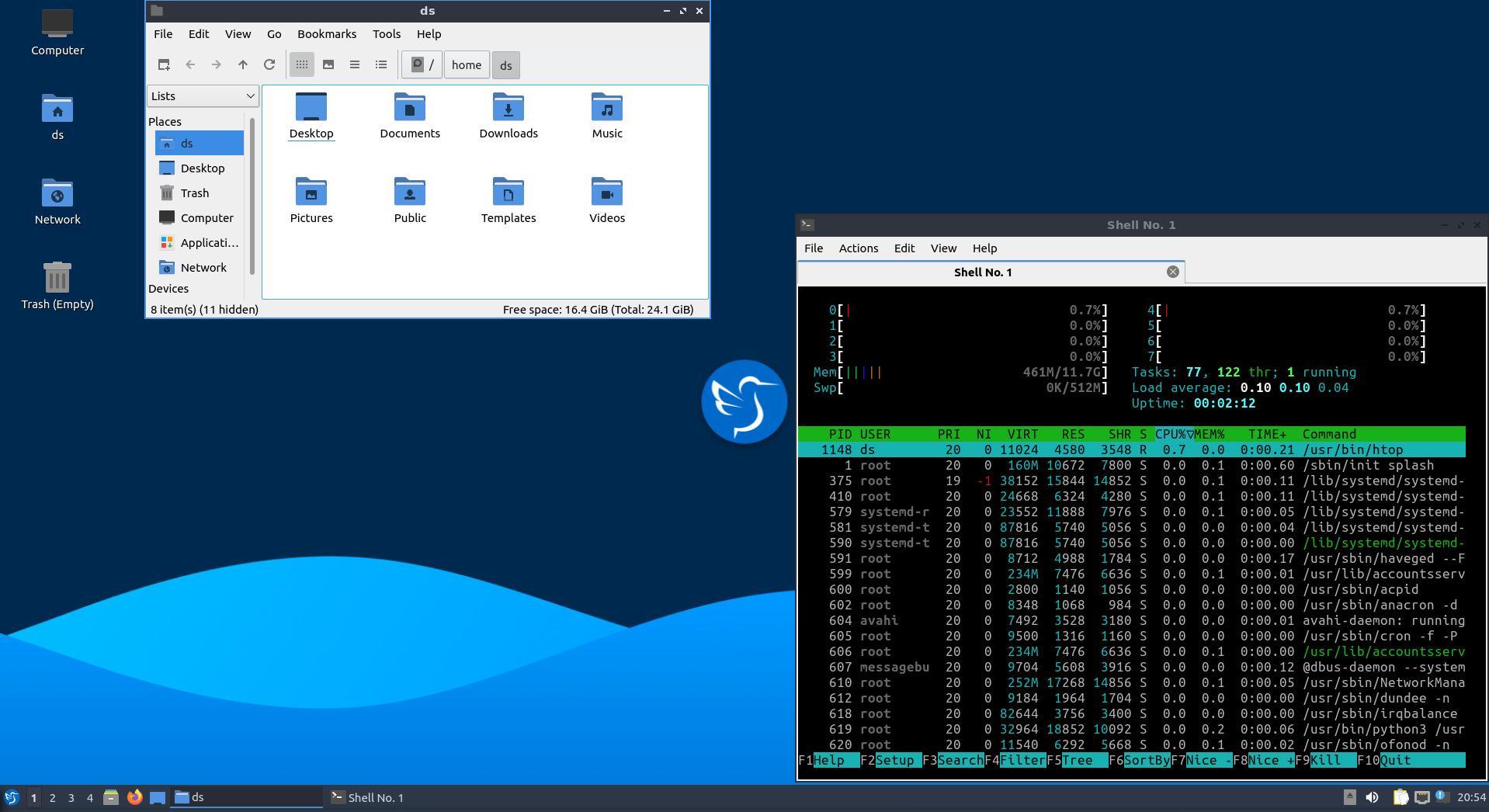Image resolution: width=1489 pixels, height=812 pixels.
Task: Go up to parent folder
Action: pyautogui.click(x=243, y=65)
